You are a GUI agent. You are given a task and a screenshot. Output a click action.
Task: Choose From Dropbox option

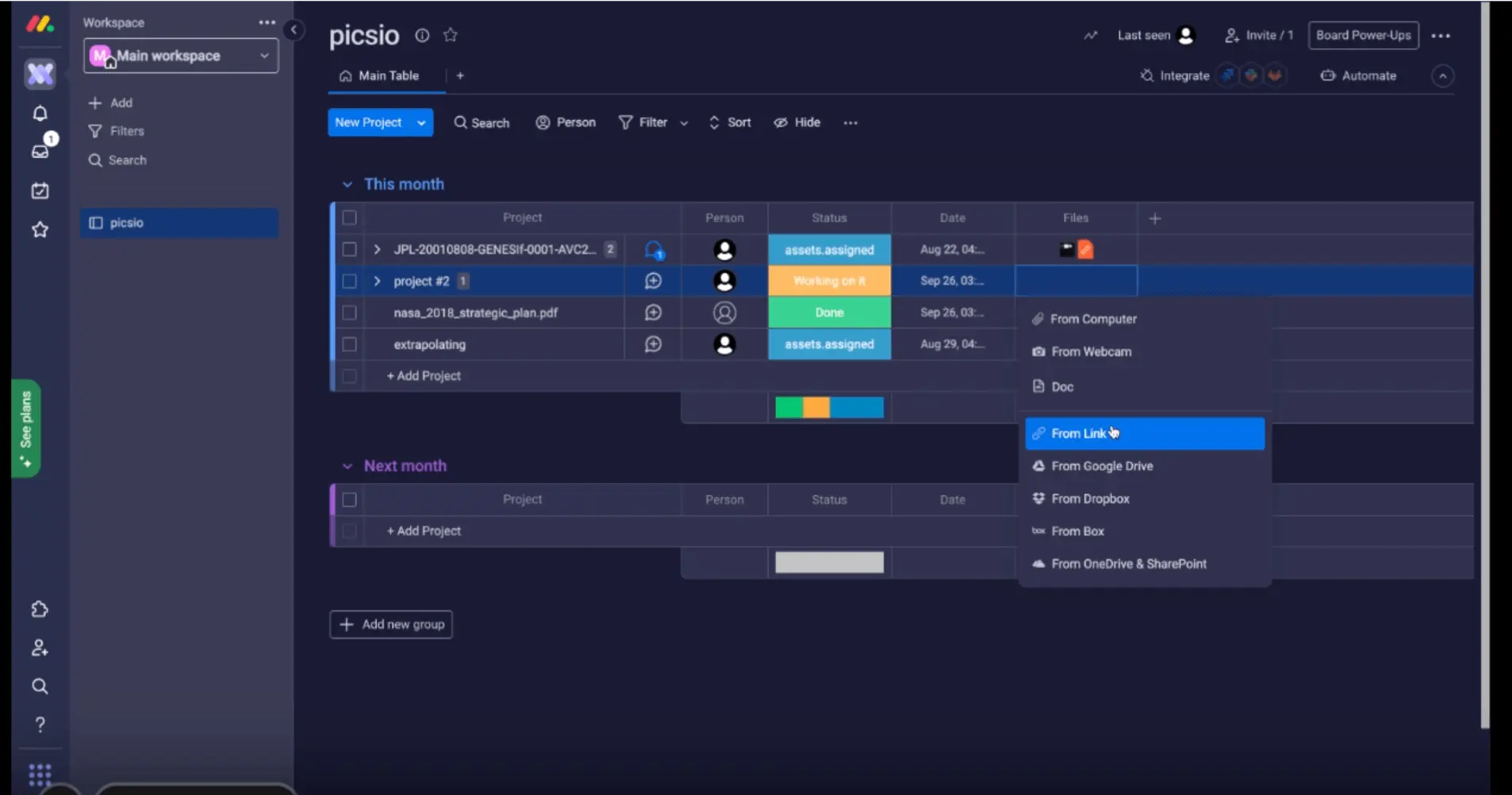1145,498
